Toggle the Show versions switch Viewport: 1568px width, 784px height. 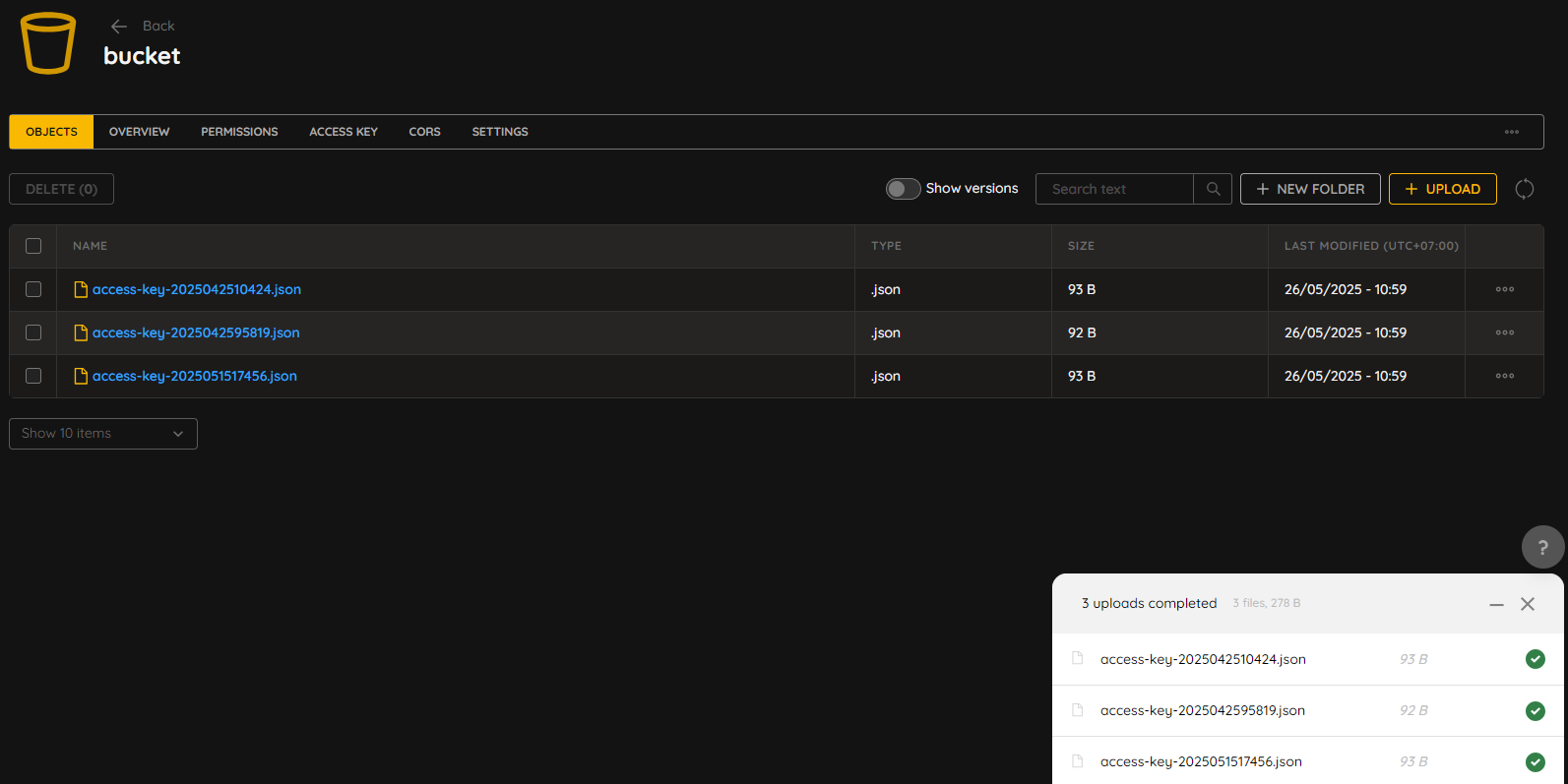903,189
